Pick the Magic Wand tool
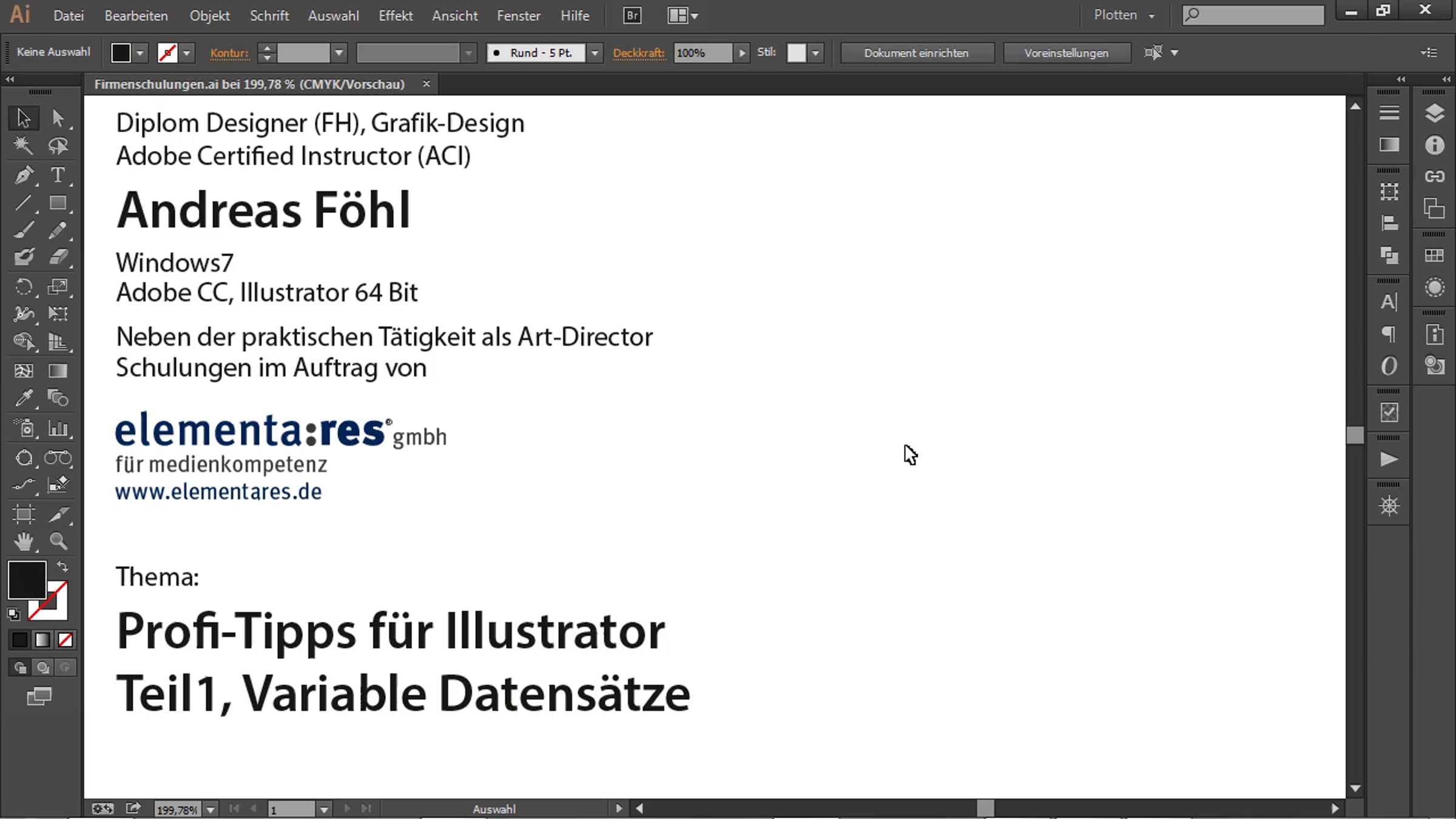 [24, 146]
